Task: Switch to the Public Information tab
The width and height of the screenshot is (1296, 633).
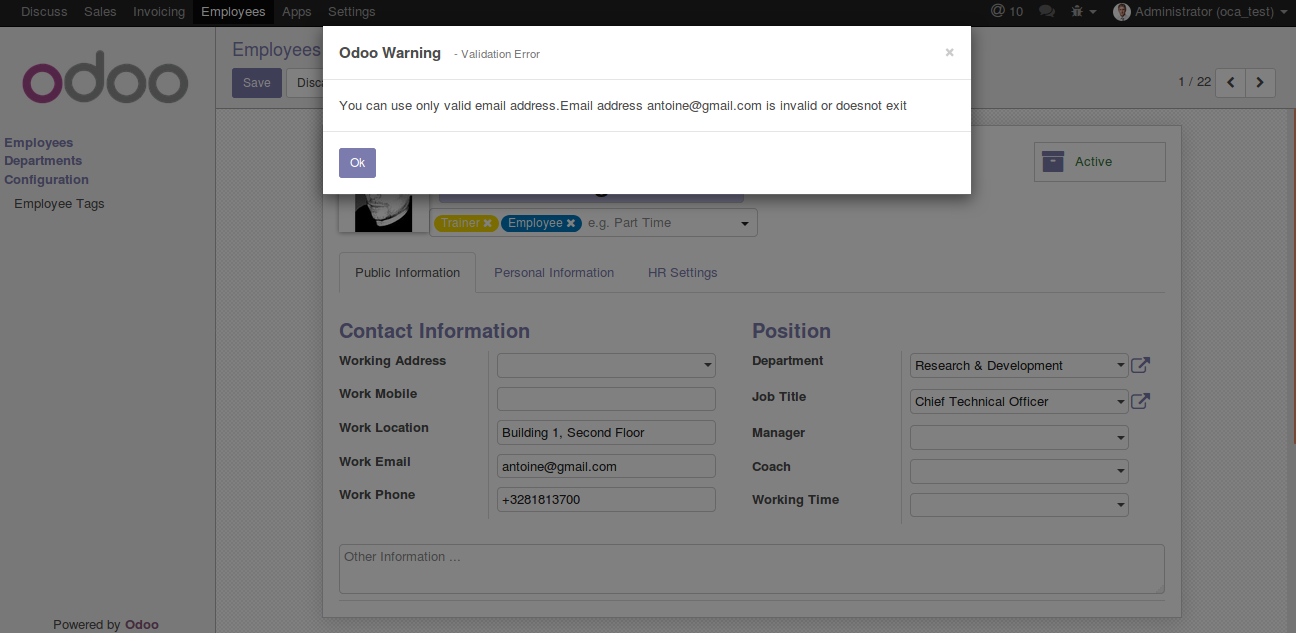Action: pos(408,273)
